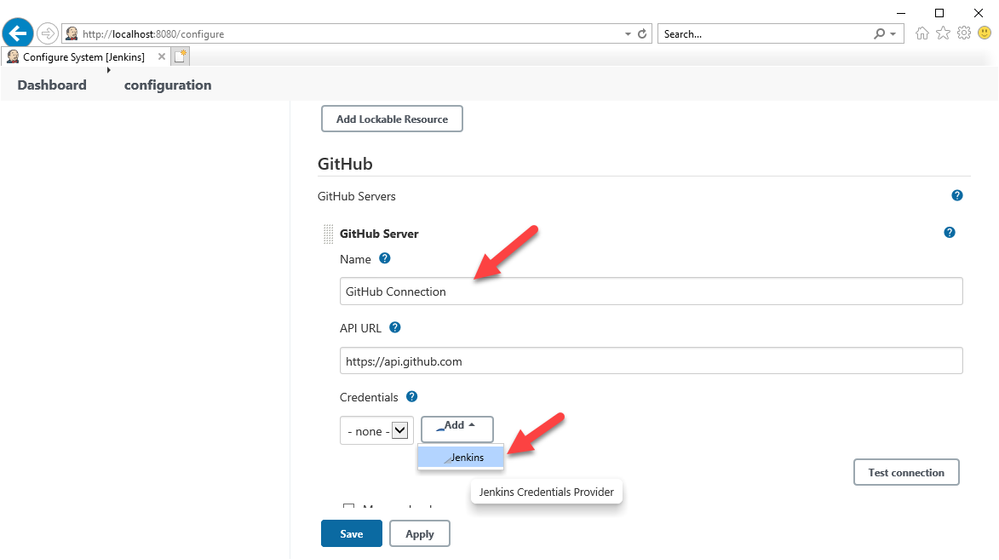This screenshot has width=999, height=560.
Task: Click the browser Home icon
Action: (x=922, y=33)
